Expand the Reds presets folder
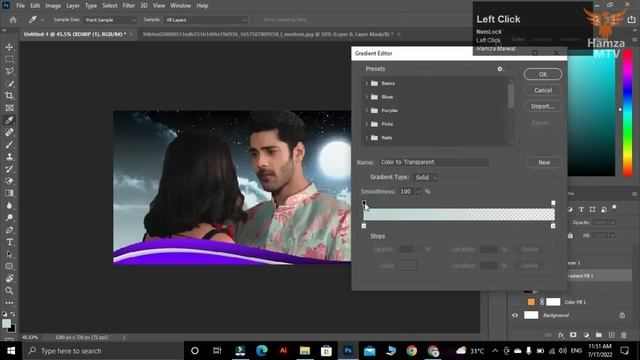This screenshot has height=360, width=640. [x=367, y=138]
